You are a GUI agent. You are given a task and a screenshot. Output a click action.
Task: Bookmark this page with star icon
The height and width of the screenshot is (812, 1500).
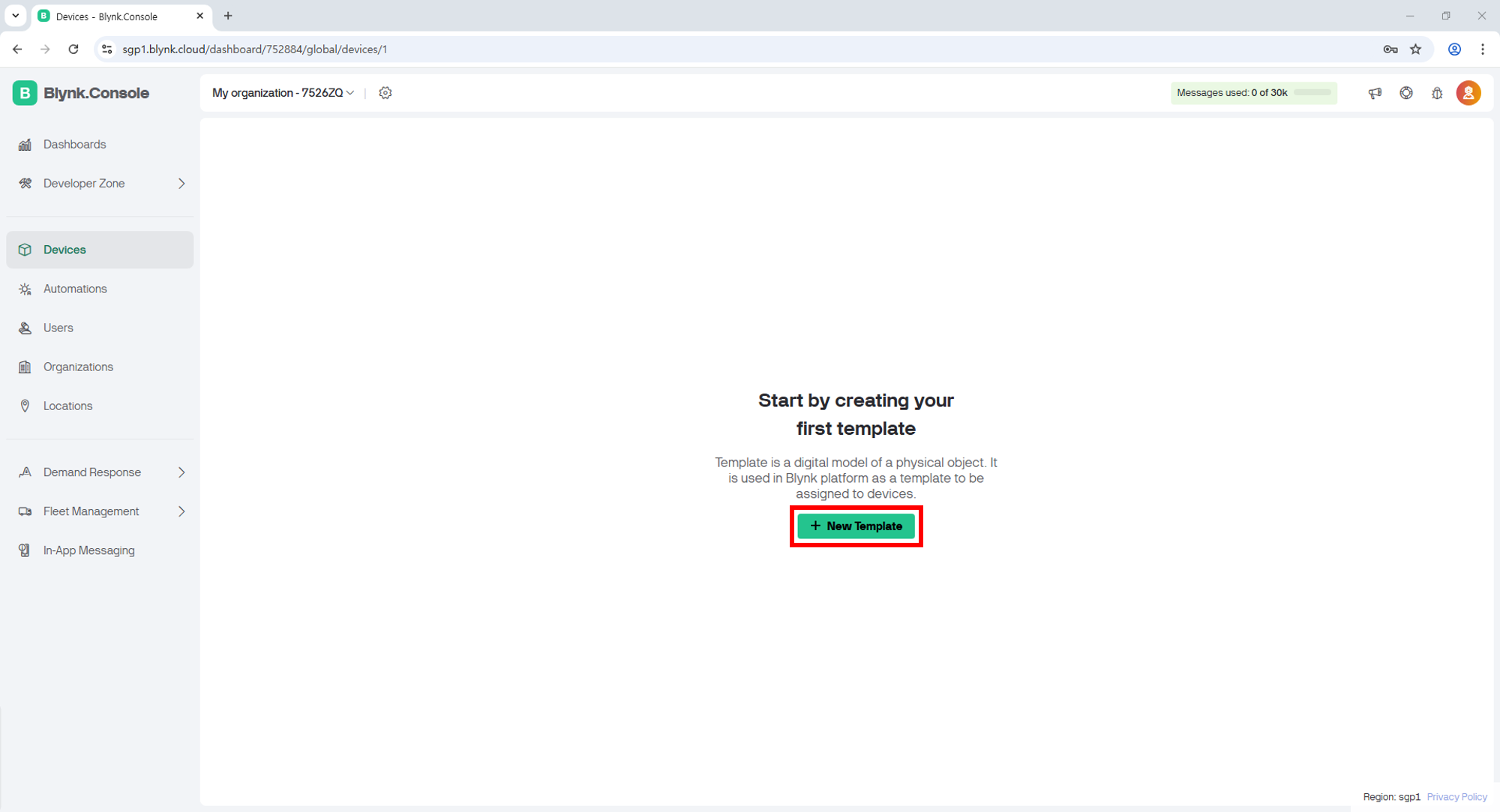coord(1415,49)
